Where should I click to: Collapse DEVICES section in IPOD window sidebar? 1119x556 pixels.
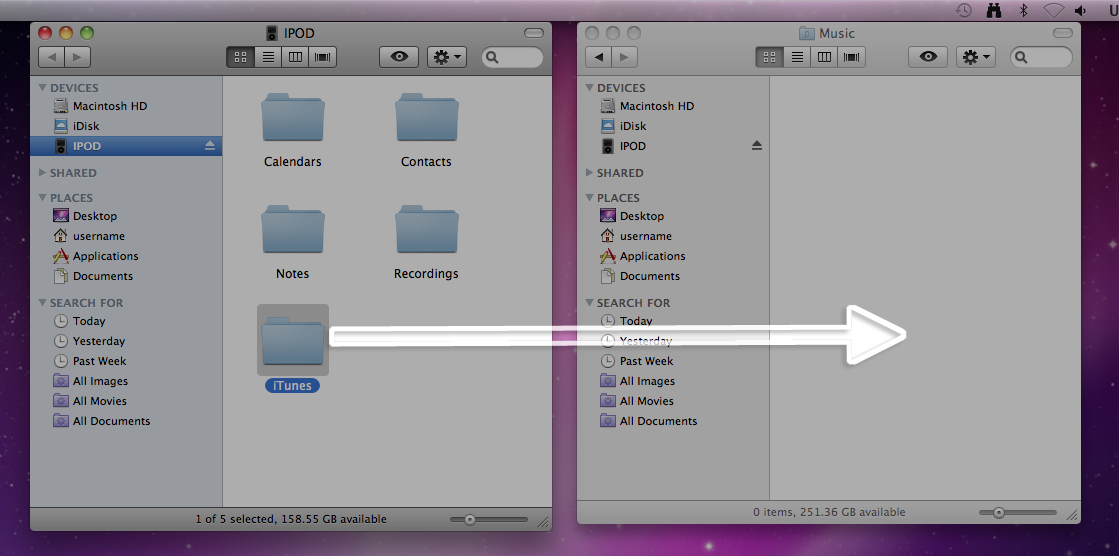coord(43,88)
